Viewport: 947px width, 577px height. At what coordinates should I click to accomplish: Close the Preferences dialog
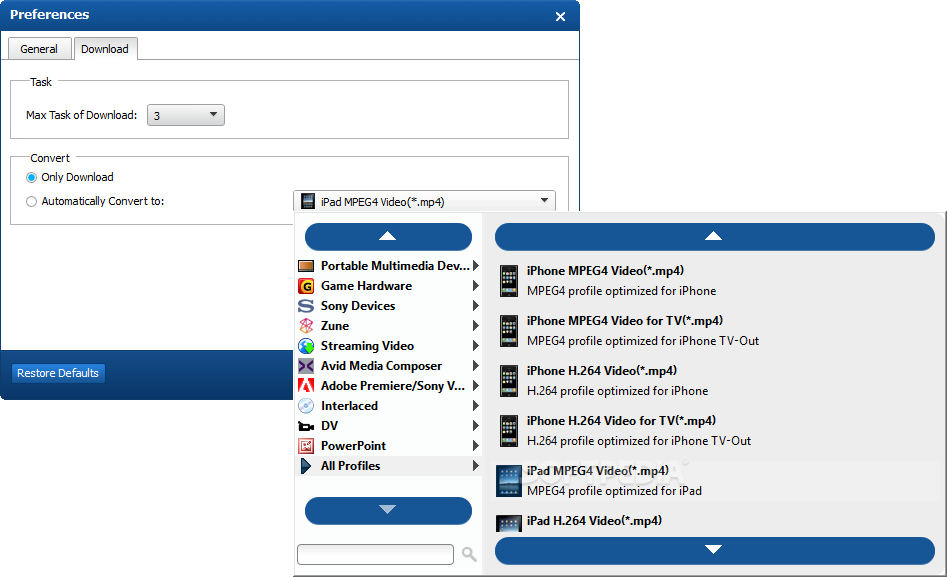point(560,16)
